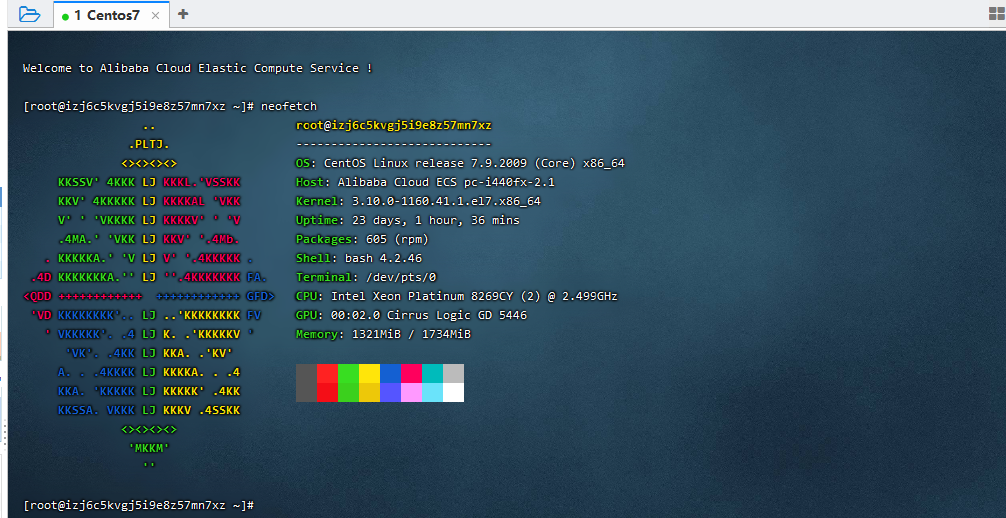Click the Packages: 605 (rpm) line
Screen dimensions: 1006x518
pyautogui.click(x=362, y=239)
